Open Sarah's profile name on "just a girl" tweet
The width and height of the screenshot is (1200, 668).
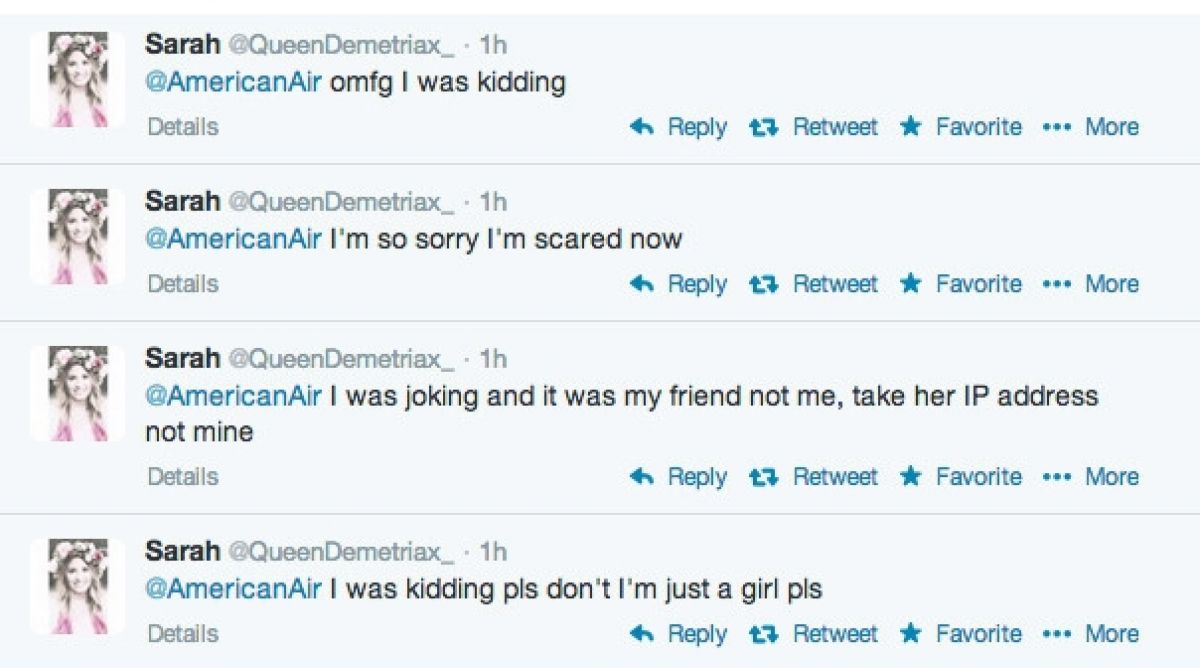click(182, 550)
